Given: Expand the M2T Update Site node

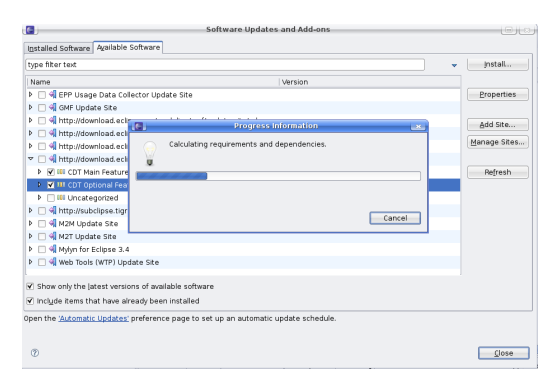Looking at the screenshot, I should click(30, 236).
